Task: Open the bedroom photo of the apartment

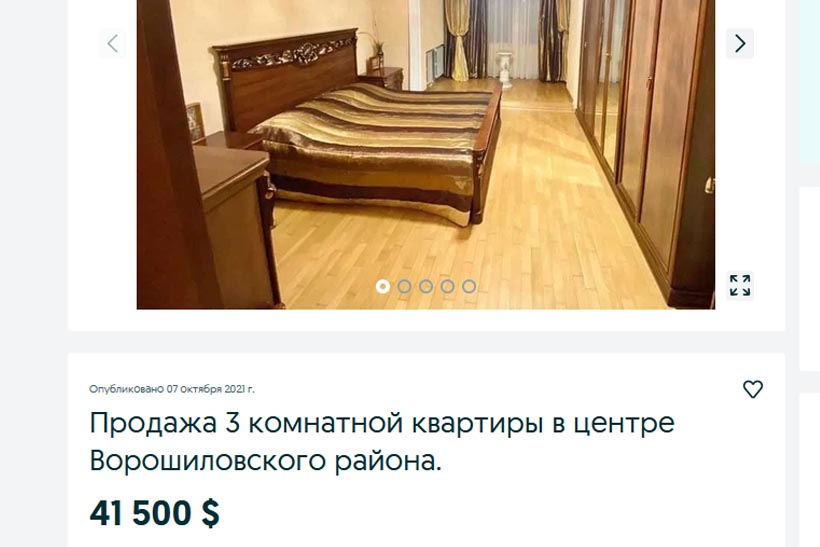Action: click(426, 154)
